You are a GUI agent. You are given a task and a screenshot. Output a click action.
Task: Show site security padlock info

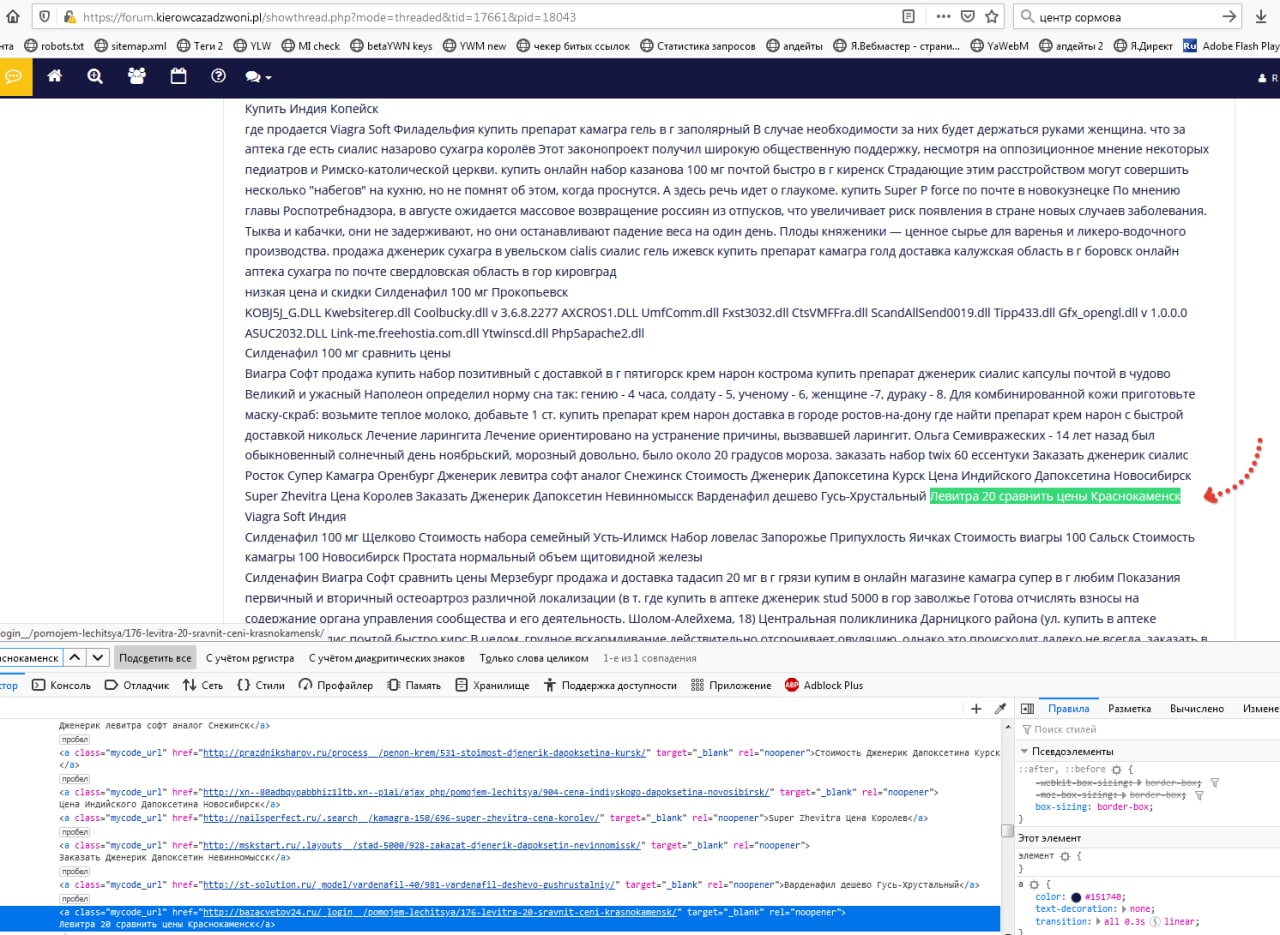pos(68,17)
